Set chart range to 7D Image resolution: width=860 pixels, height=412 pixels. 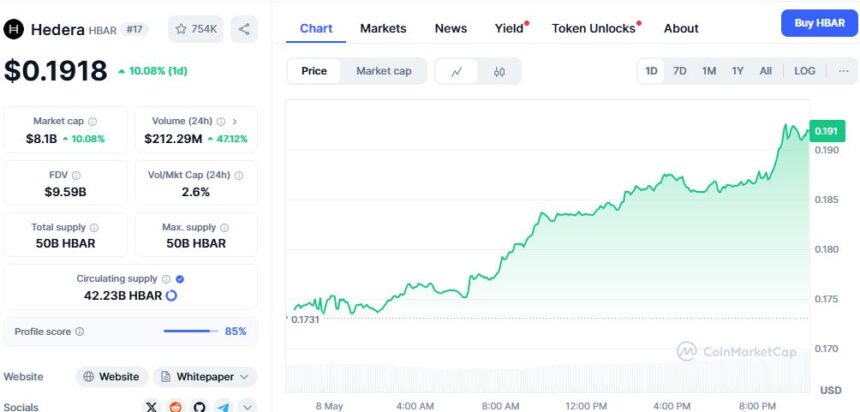(680, 71)
